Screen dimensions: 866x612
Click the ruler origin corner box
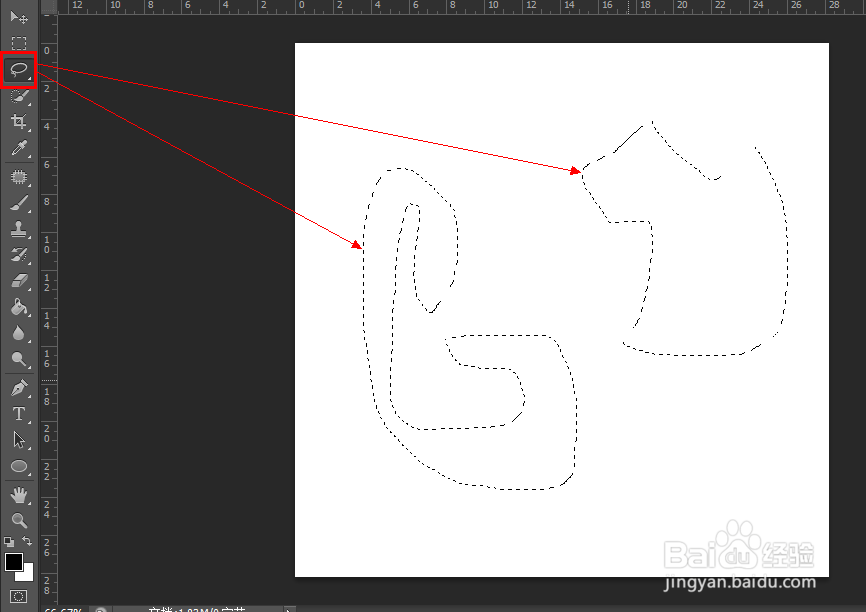(x=49, y=7)
